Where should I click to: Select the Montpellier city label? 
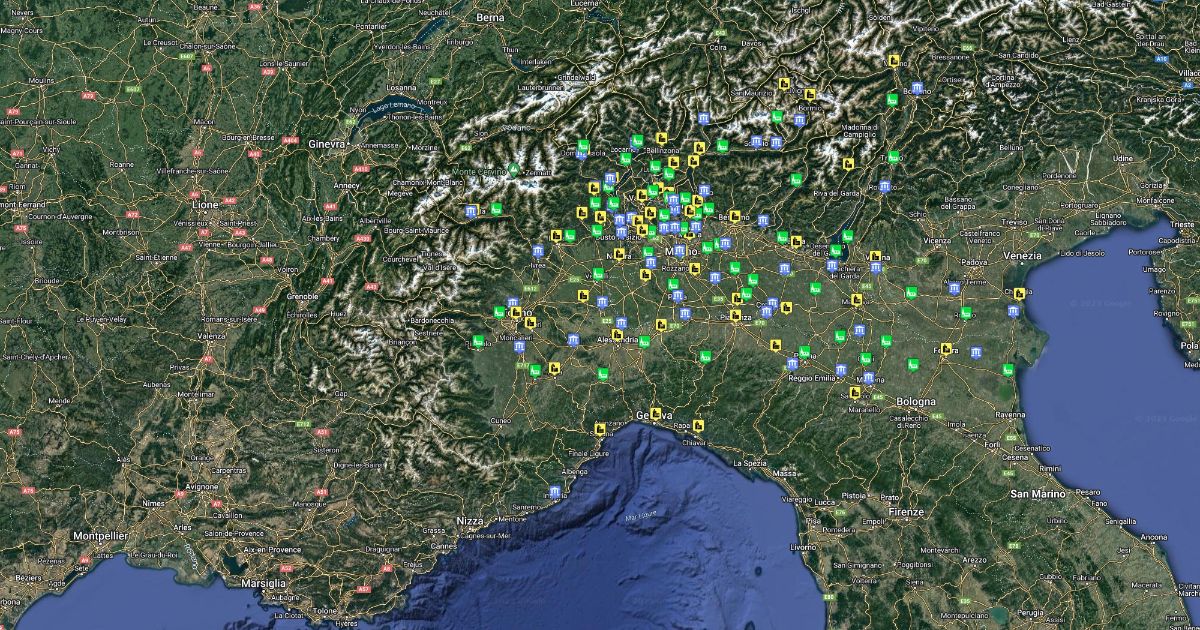pos(100,536)
